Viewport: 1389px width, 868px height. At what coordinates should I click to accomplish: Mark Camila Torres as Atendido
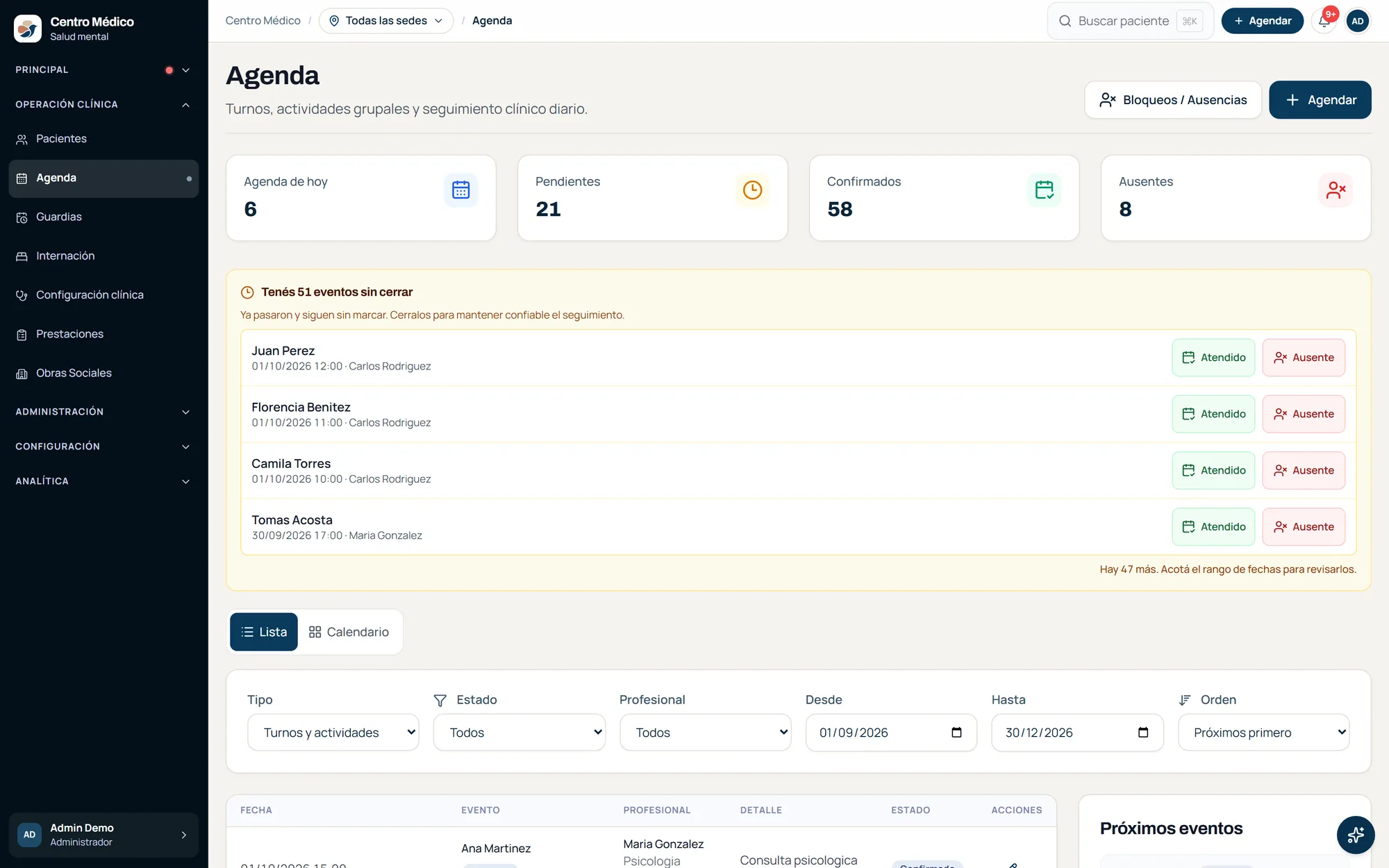[1213, 470]
